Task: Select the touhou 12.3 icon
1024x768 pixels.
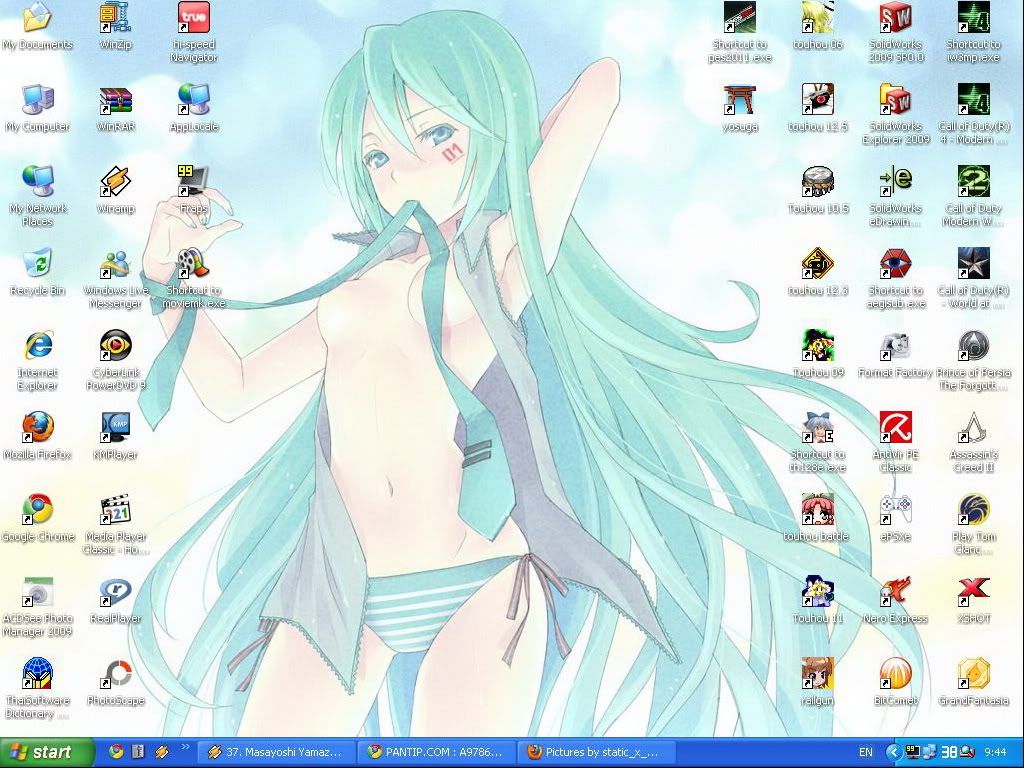Action: [x=818, y=263]
